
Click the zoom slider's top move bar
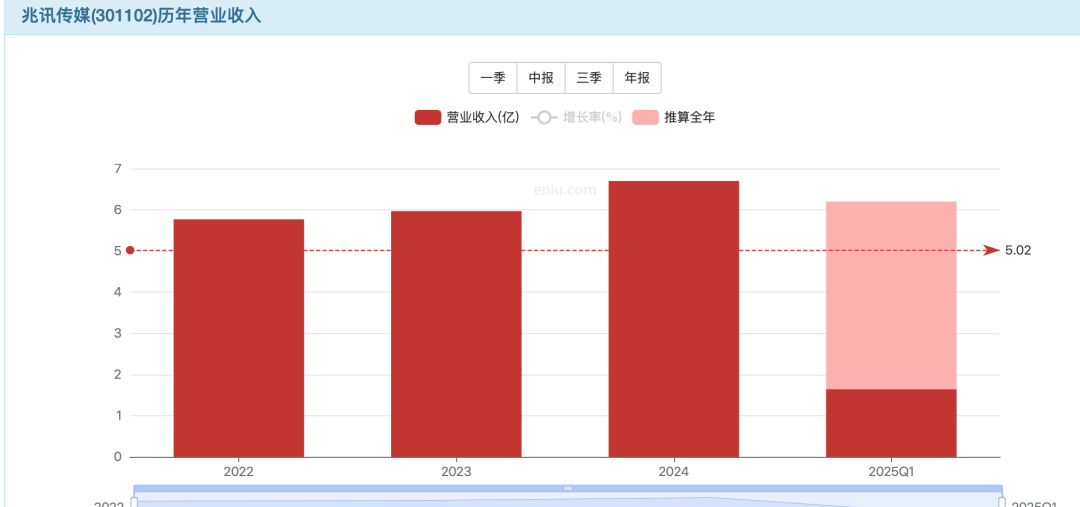tap(568, 488)
